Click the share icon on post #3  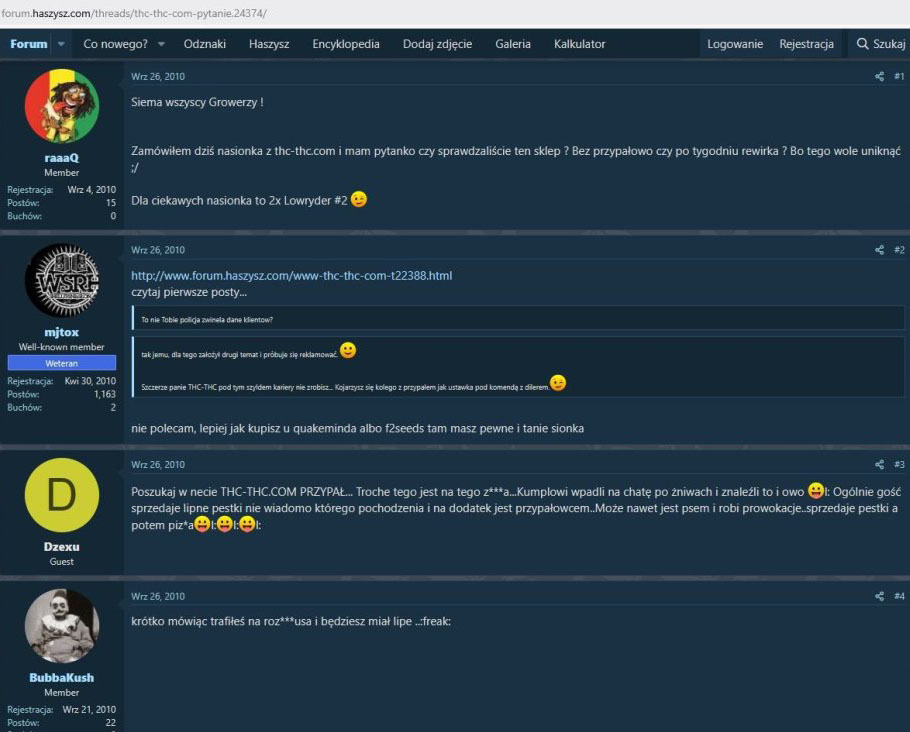coord(879,464)
